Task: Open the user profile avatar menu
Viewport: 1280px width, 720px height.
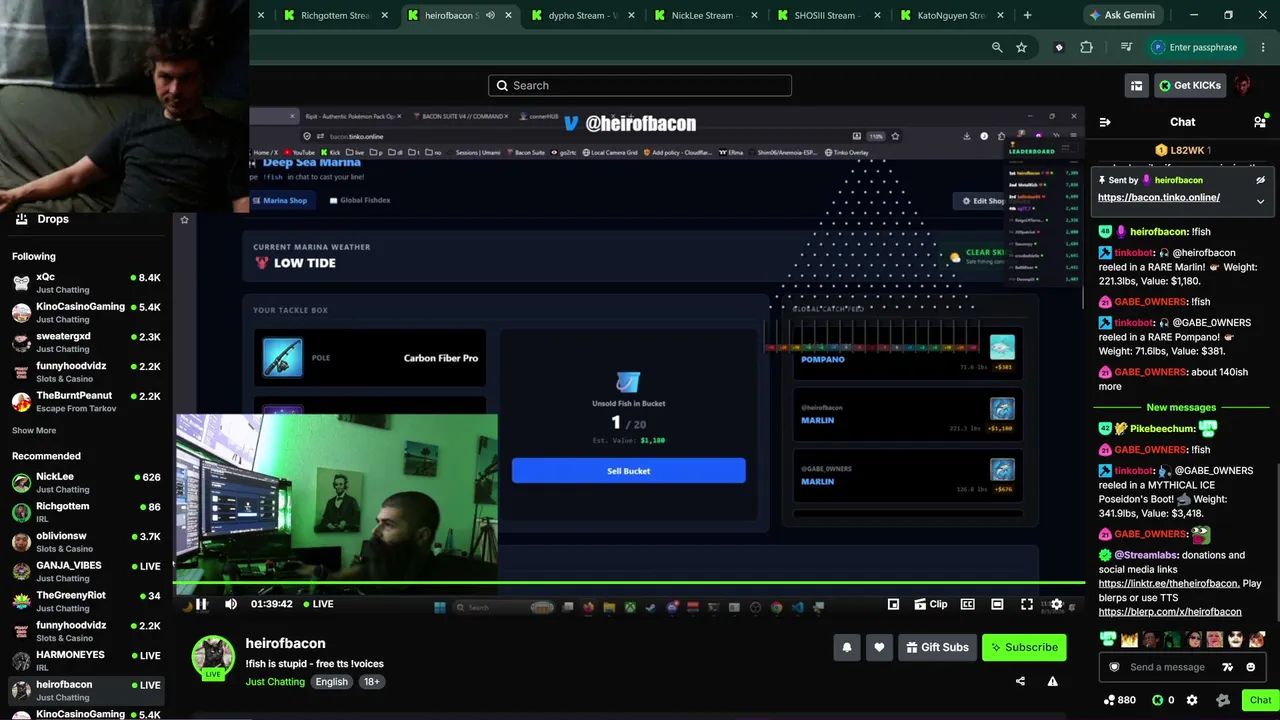Action: point(1243,86)
